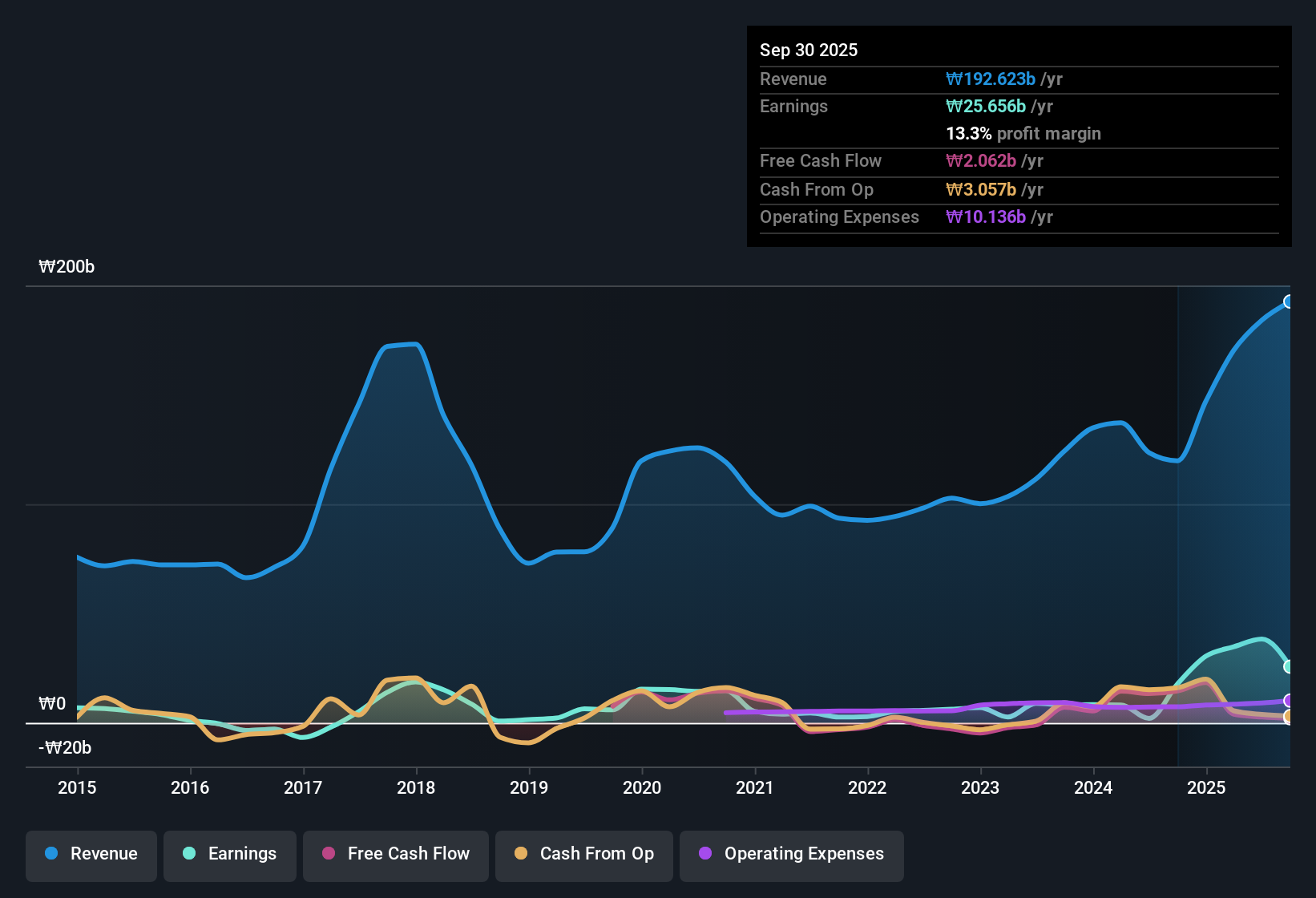Image resolution: width=1316 pixels, height=898 pixels.
Task: Open the Cash From Op legend entry
Action: (x=583, y=854)
